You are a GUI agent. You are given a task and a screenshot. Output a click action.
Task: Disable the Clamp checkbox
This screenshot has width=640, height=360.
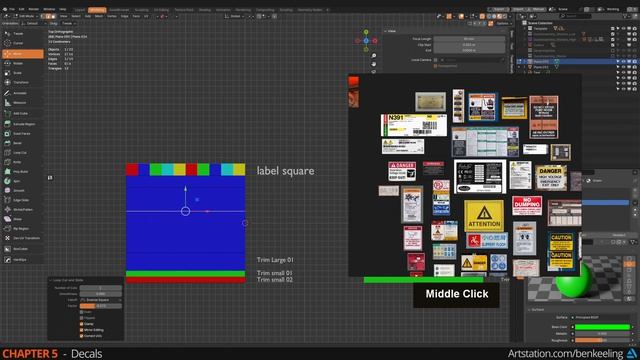pos(82,324)
